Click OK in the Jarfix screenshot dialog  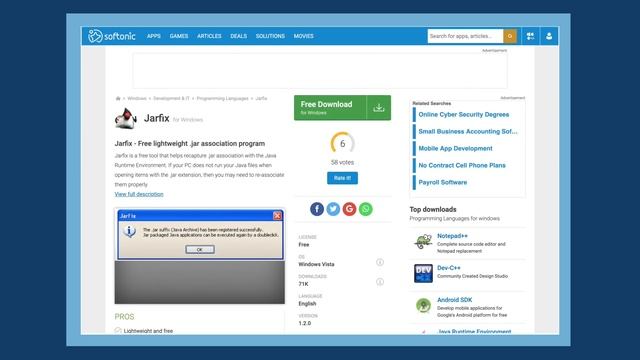pyautogui.click(x=200, y=249)
